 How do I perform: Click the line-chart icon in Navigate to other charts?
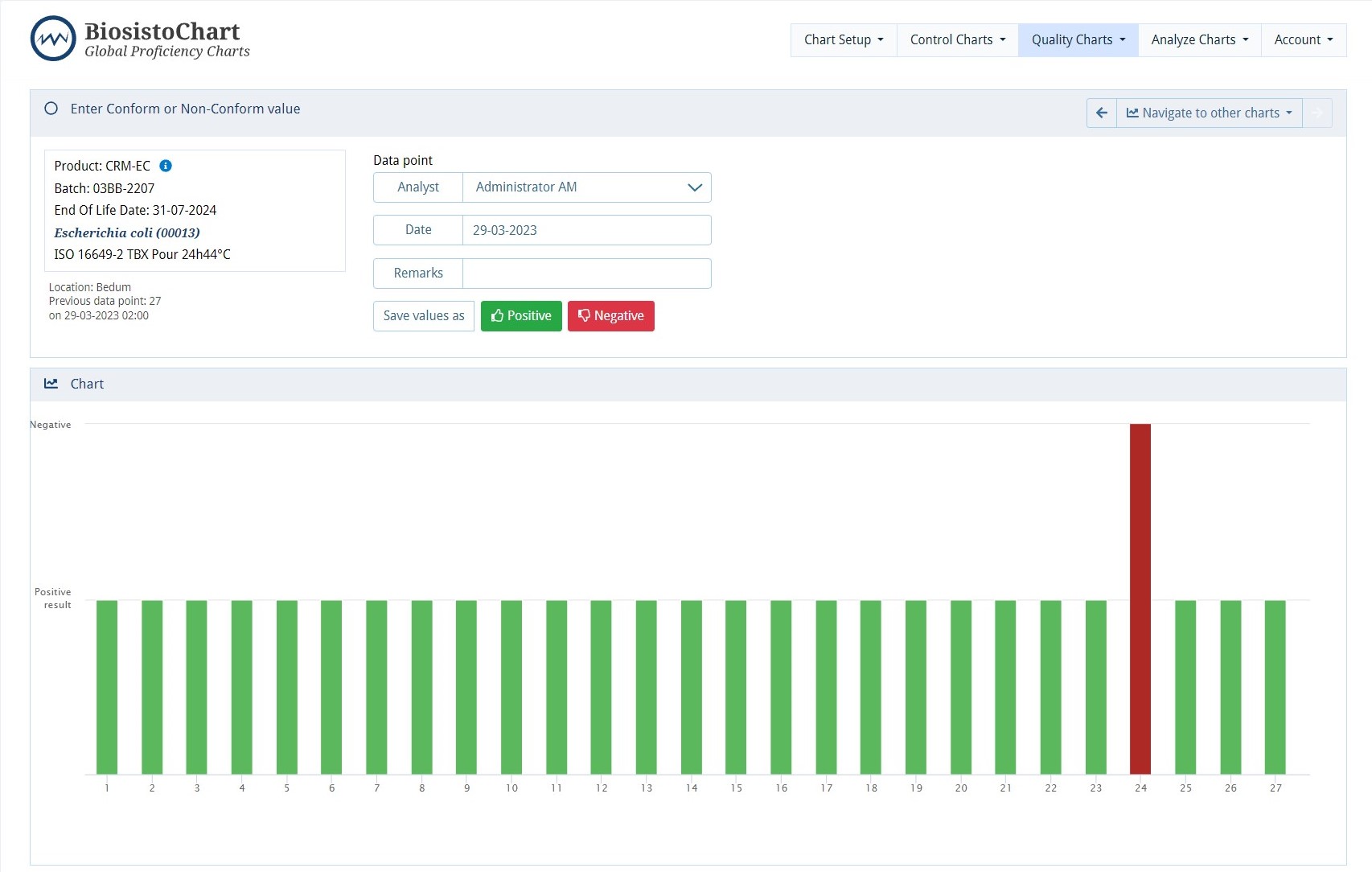[1134, 113]
